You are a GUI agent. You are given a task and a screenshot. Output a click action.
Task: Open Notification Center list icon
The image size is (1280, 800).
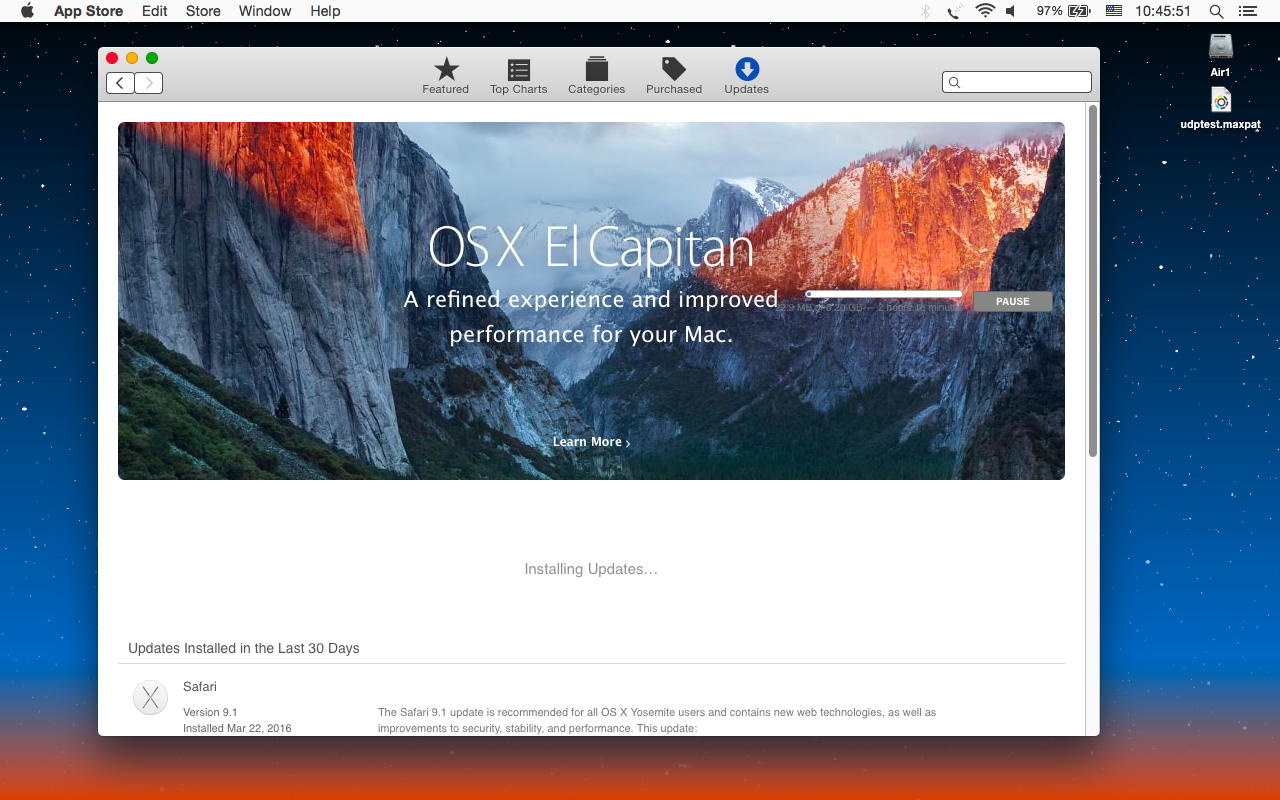[x=1247, y=11]
